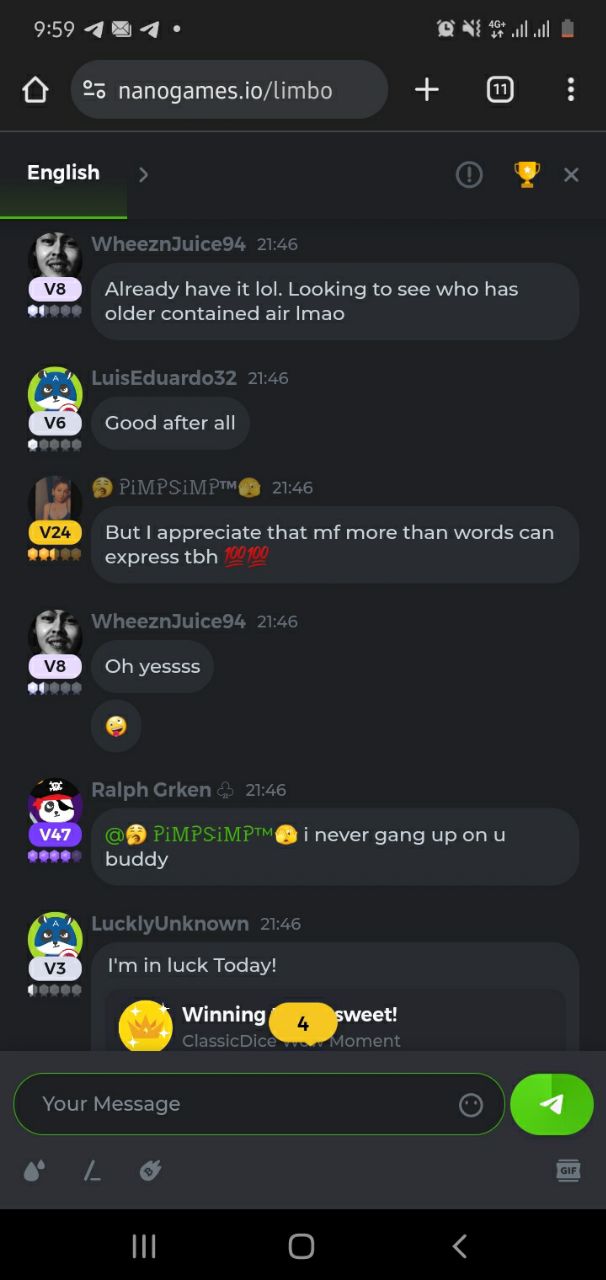The image size is (606, 1280).
Task: Go to the browser home page
Action: click(35, 90)
